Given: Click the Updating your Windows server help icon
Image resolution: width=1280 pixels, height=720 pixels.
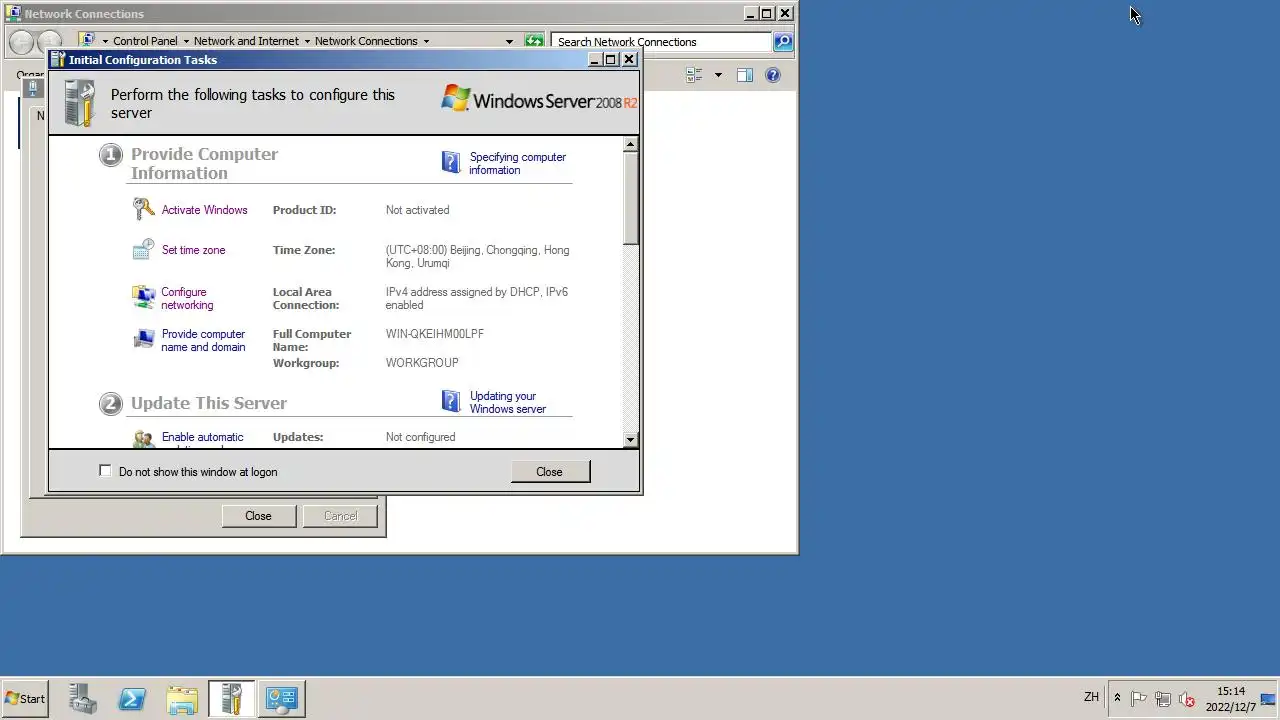Looking at the screenshot, I should (x=451, y=401).
